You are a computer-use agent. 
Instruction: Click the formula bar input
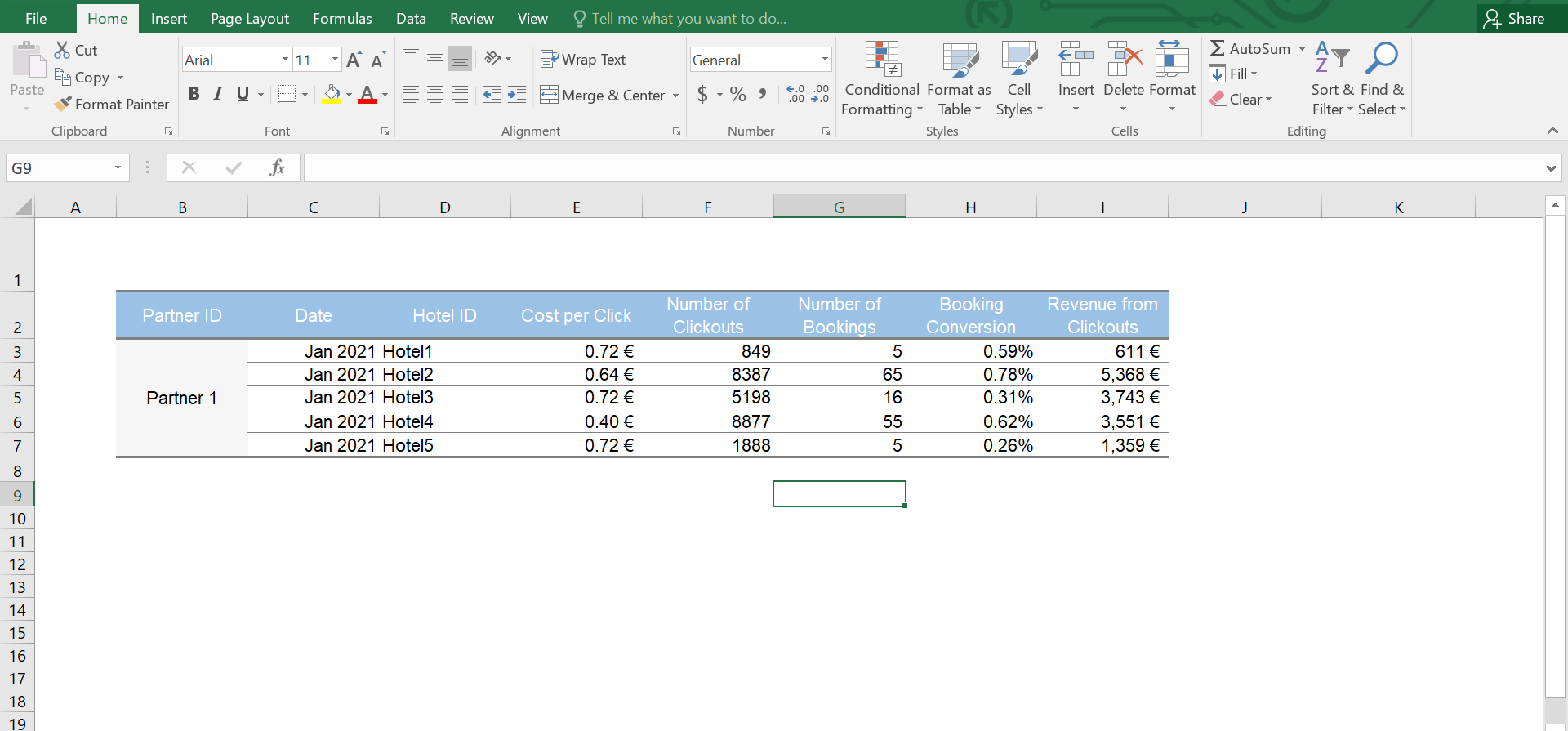(x=923, y=167)
